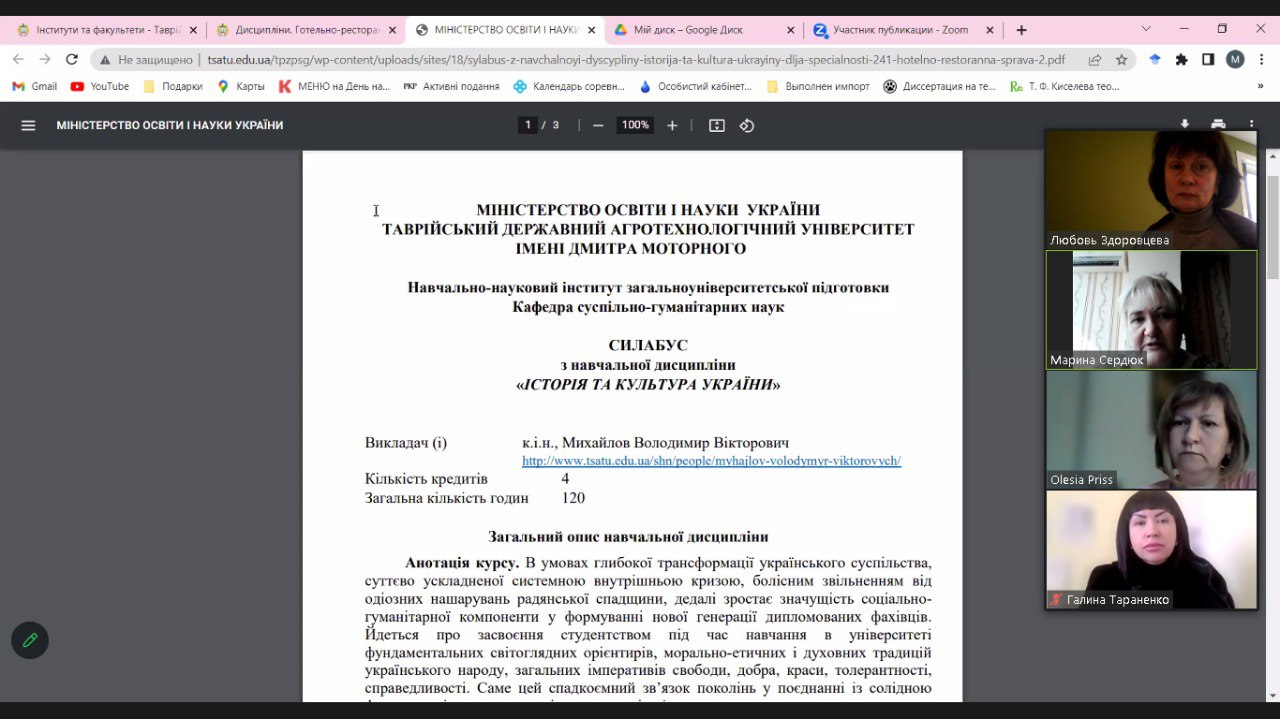Open Активні подання bookmark

click(x=451, y=86)
